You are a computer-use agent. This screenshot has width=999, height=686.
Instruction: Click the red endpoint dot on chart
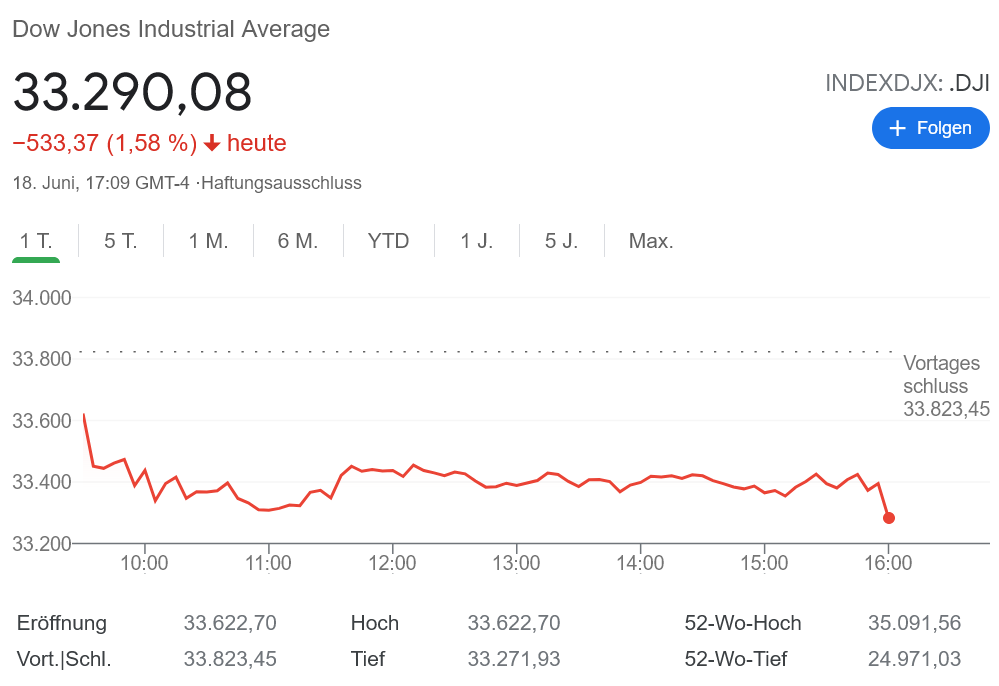[x=889, y=518]
